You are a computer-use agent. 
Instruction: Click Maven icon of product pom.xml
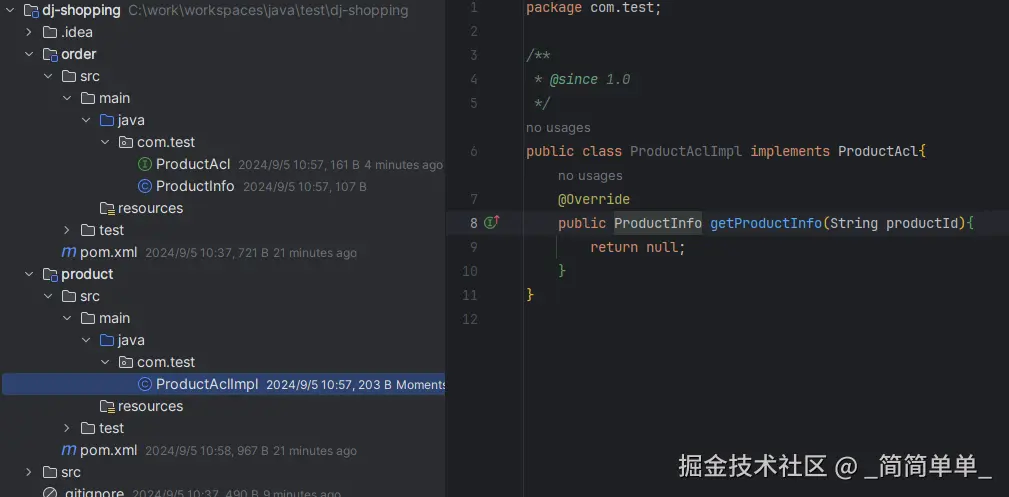tap(68, 450)
